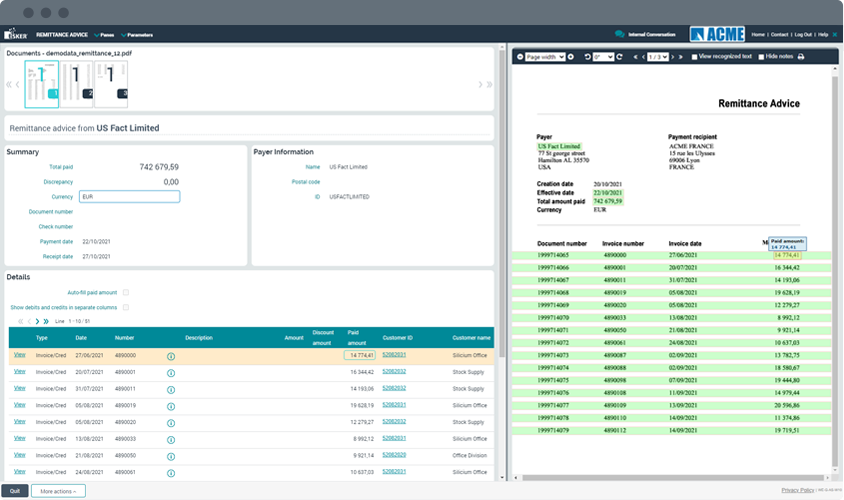Go to next page of preview

coord(673,57)
